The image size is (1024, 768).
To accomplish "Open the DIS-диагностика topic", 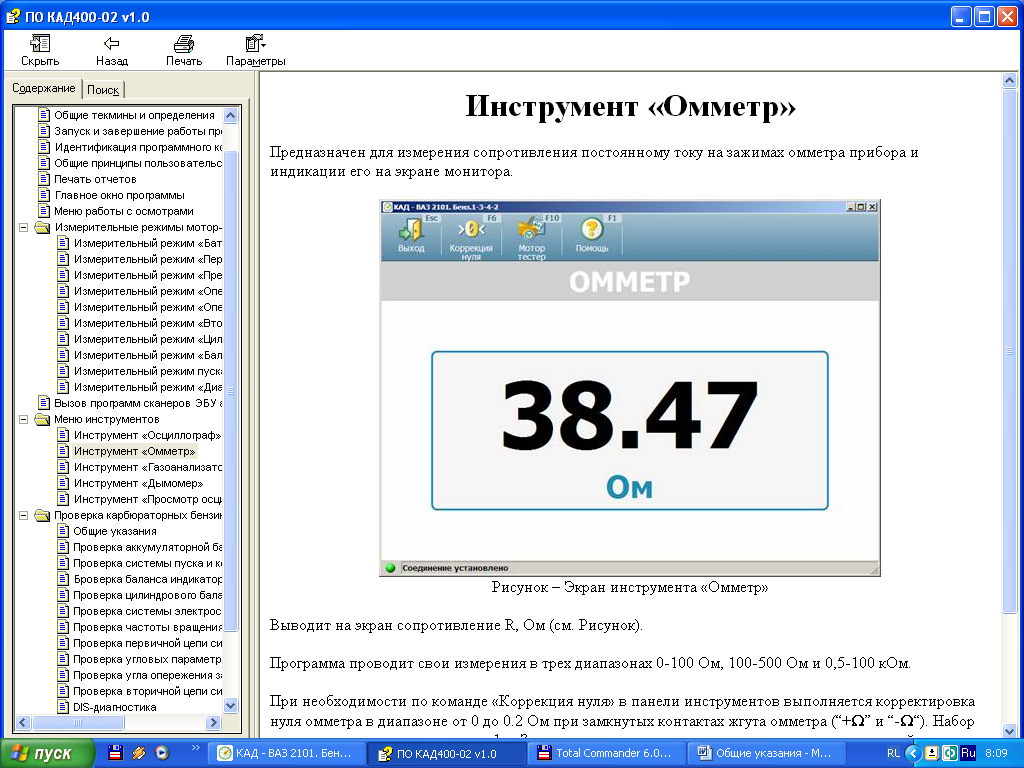I will (x=115, y=707).
